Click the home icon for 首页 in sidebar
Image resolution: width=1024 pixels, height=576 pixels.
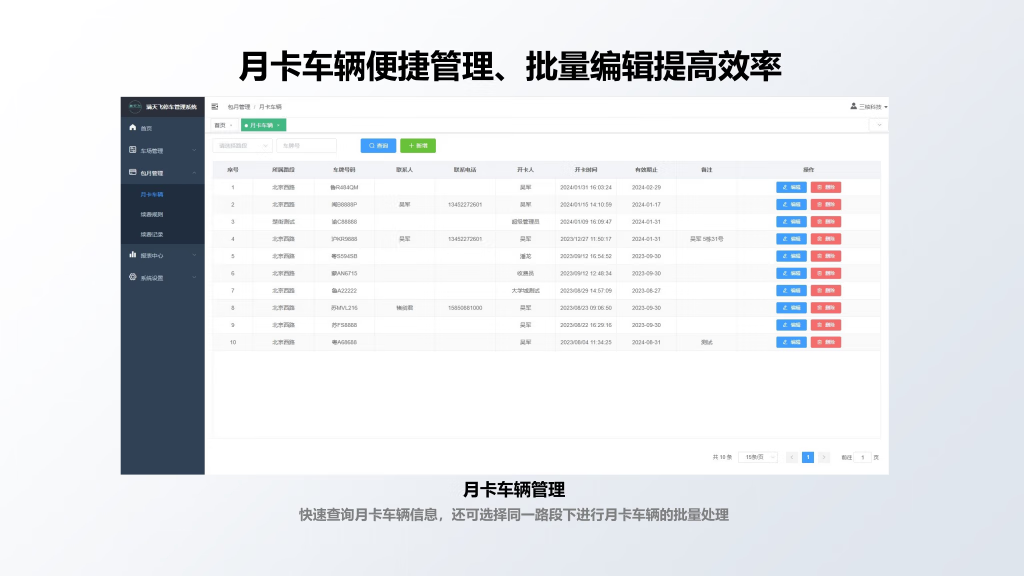(132, 128)
